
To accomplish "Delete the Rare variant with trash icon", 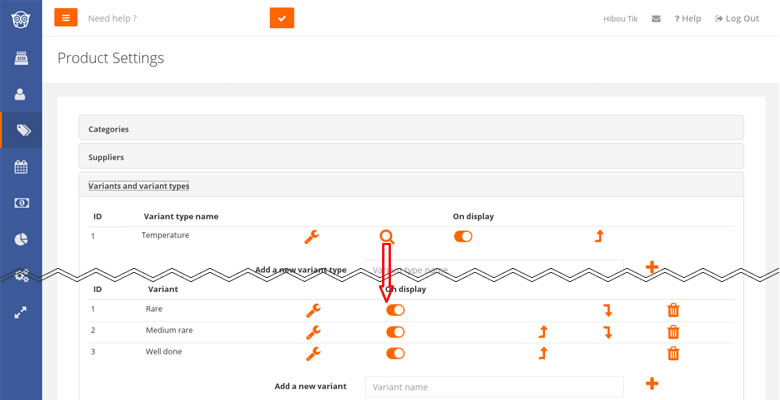I will (x=673, y=310).
